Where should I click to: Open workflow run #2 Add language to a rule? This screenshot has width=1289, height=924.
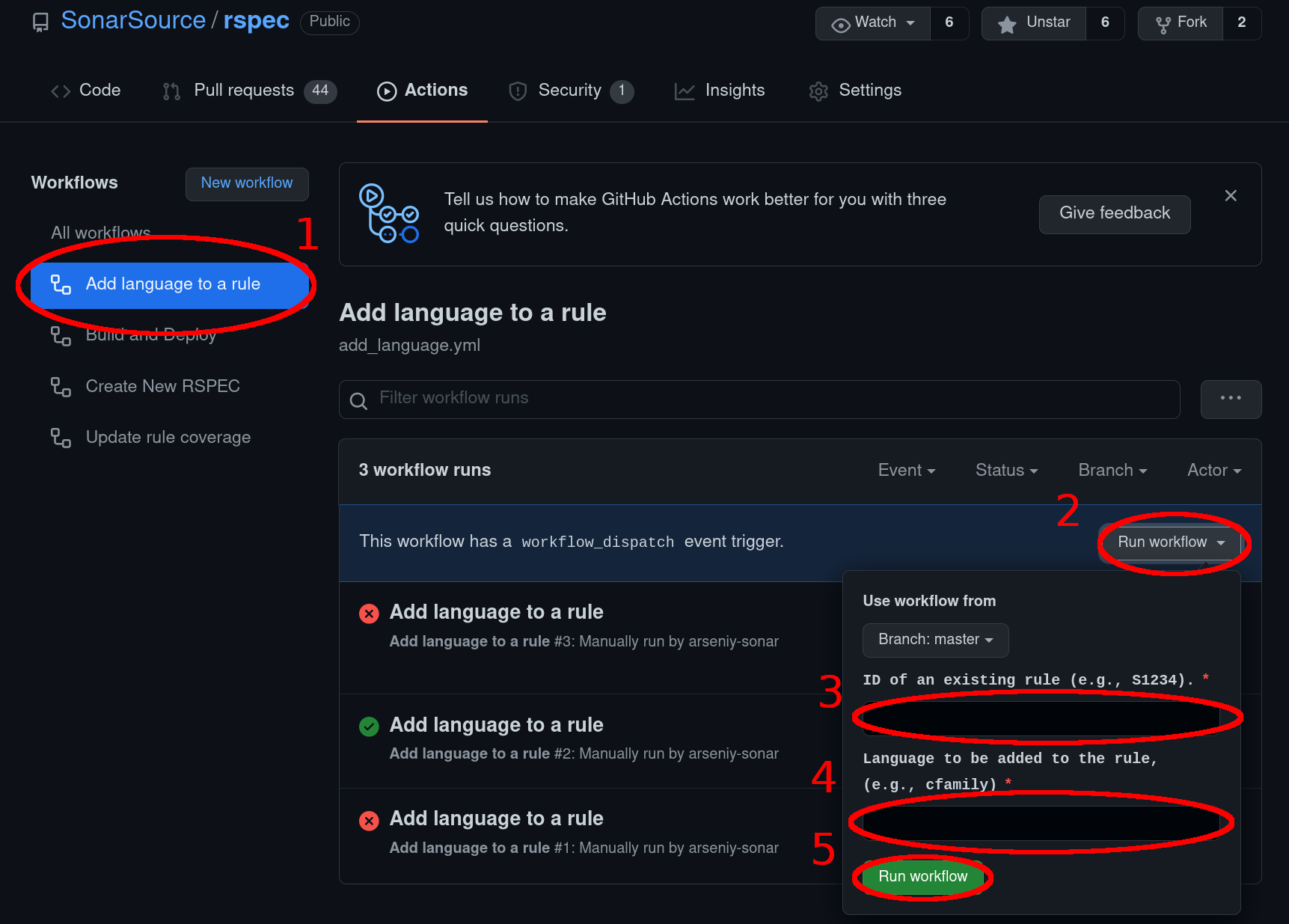pos(496,725)
